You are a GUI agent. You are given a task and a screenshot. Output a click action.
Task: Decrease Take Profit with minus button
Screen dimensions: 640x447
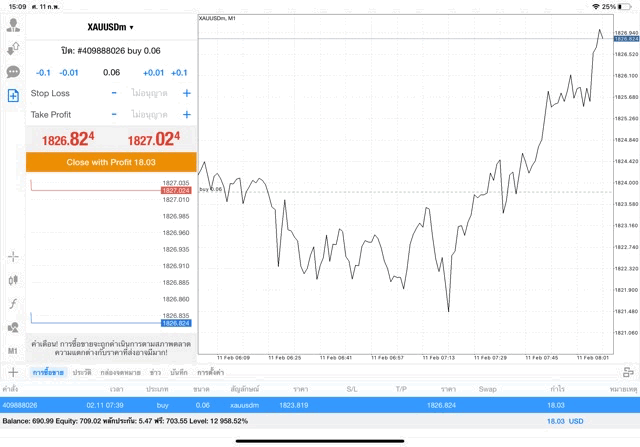(114, 115)
